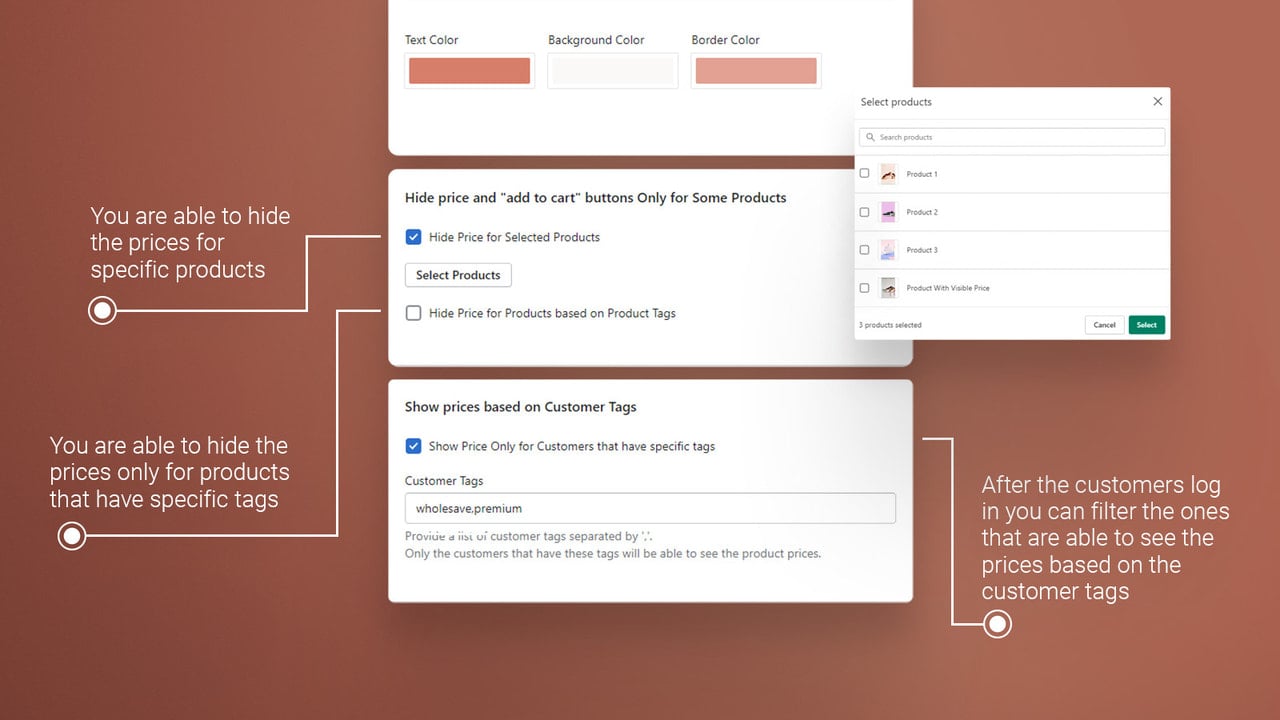The width and height of the screenshot is (1280, 720).
Task: Click Cancel in the products dialog
Action: (x=1104, y=325)
